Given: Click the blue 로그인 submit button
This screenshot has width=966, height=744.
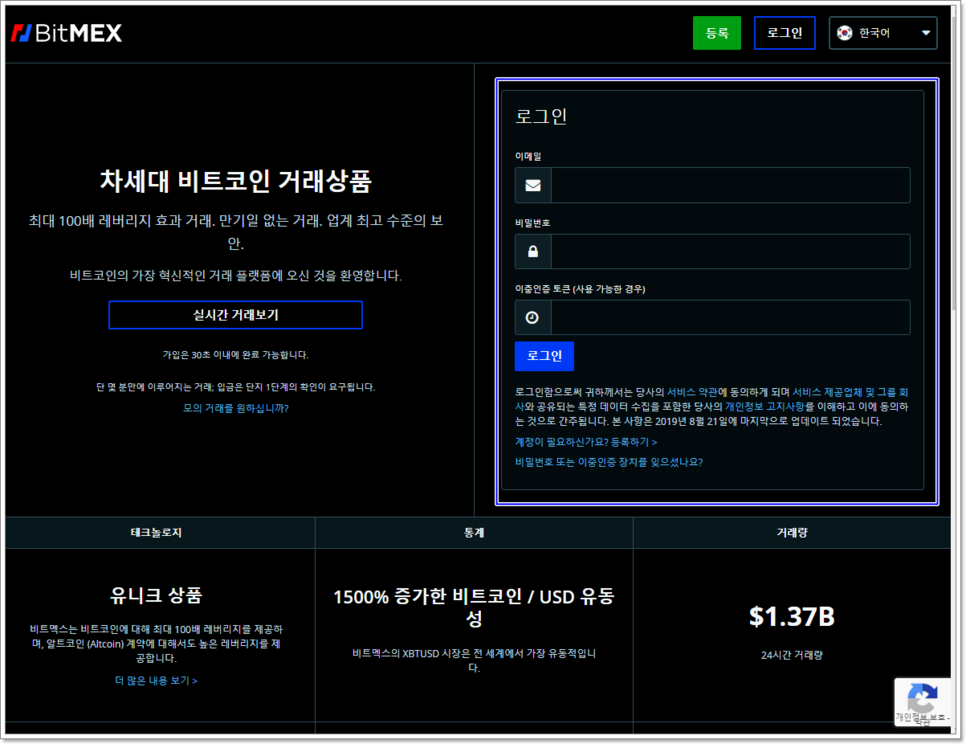Looking at the screenshot, I should 544,356.
